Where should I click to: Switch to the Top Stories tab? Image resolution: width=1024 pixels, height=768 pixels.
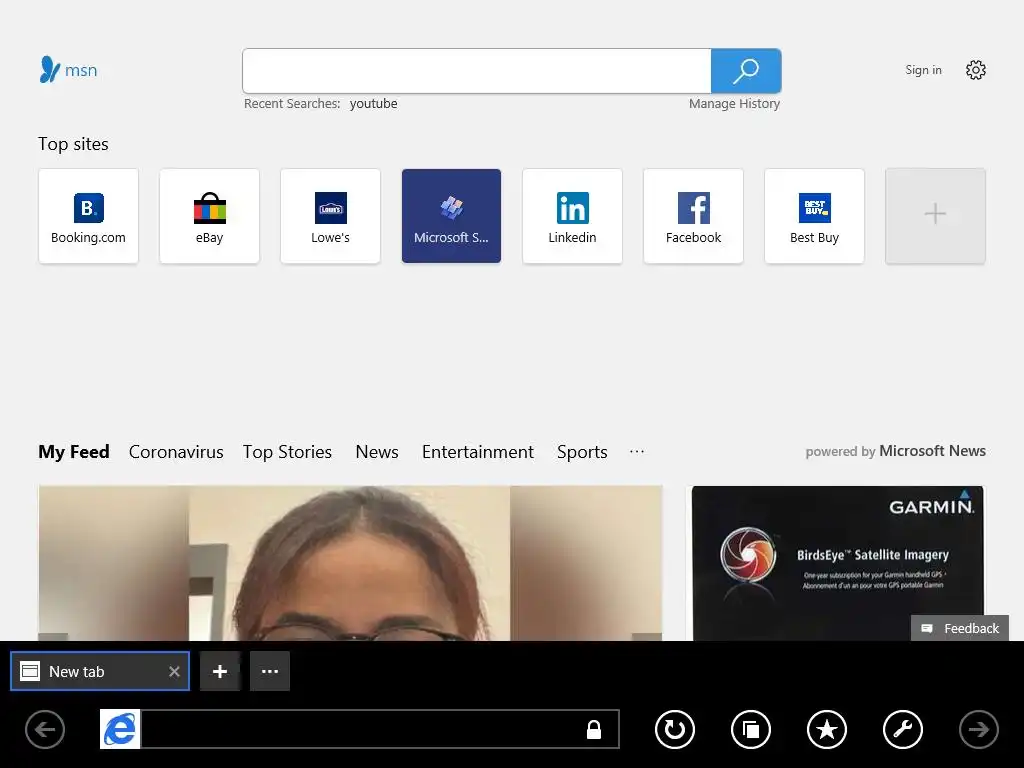[x=287, y=452]
